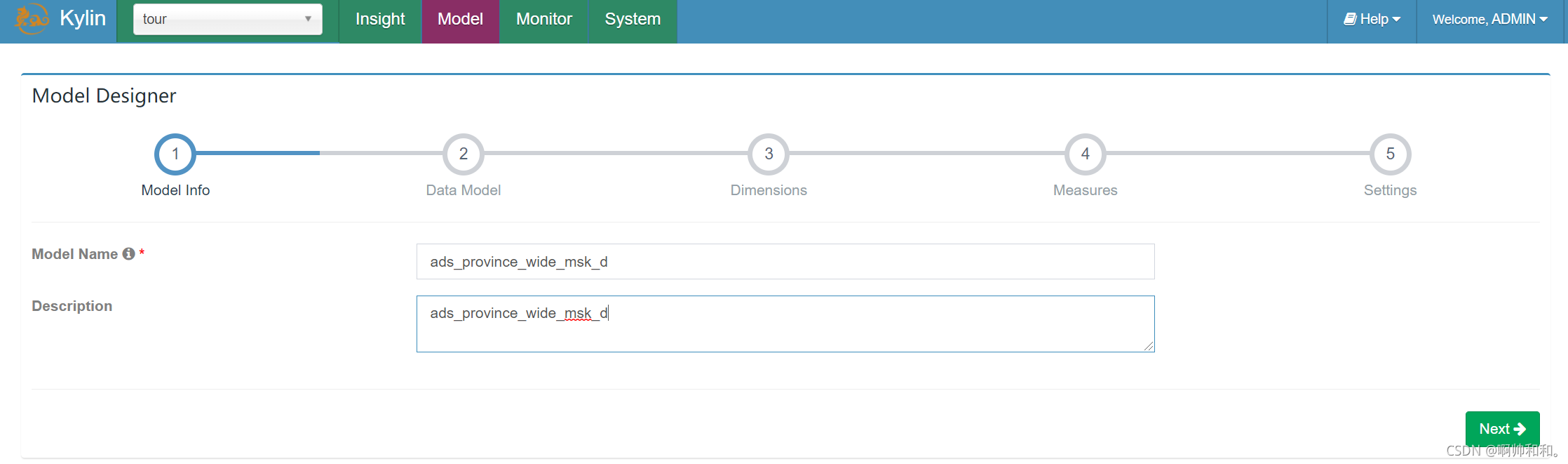This screenshot has width=1568, height=464.
Task: Select step 1 Model Info circle
Action: tap(175, 154)
